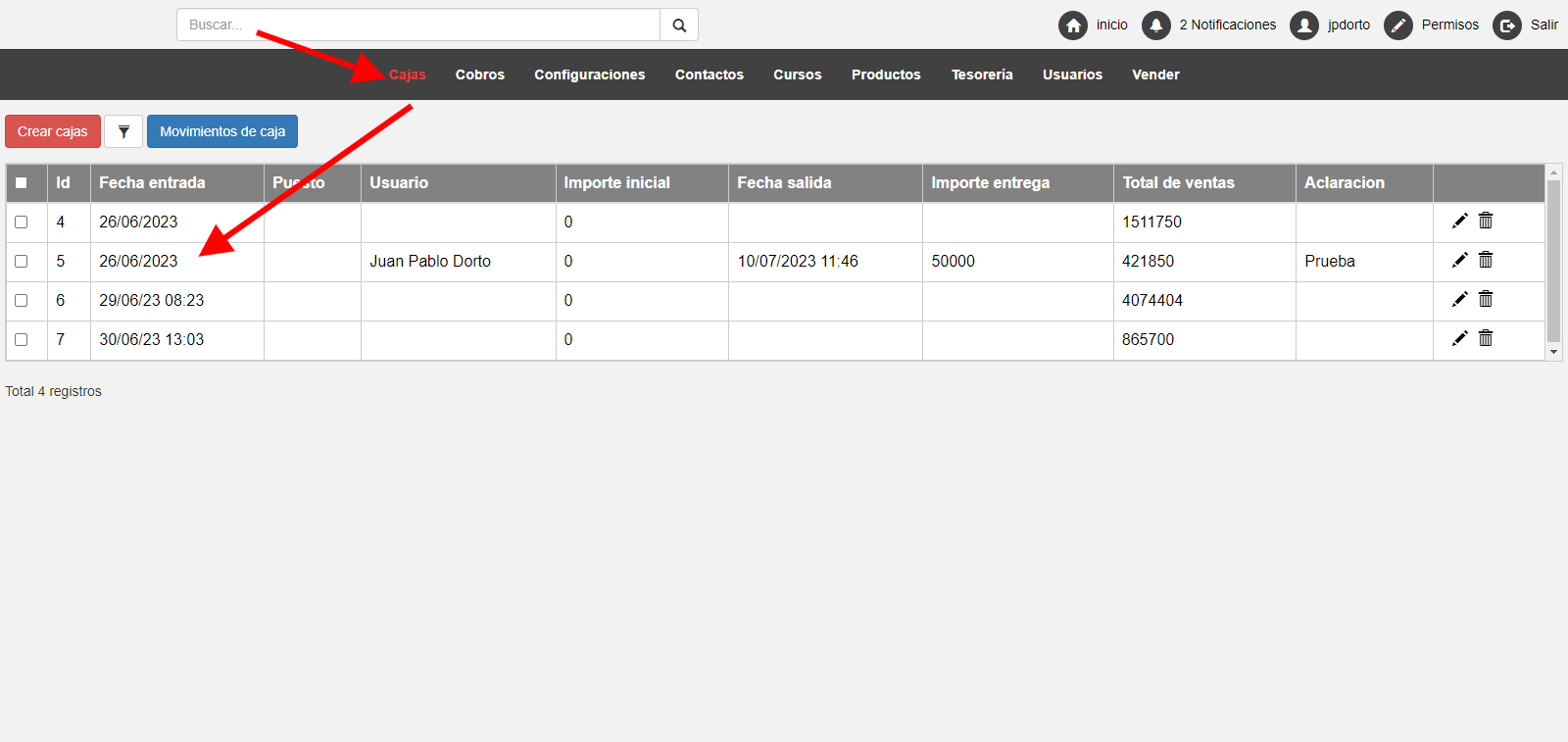Open the filter funnel icon
This screenshot has width=1568, height=742.
[123, 131]
